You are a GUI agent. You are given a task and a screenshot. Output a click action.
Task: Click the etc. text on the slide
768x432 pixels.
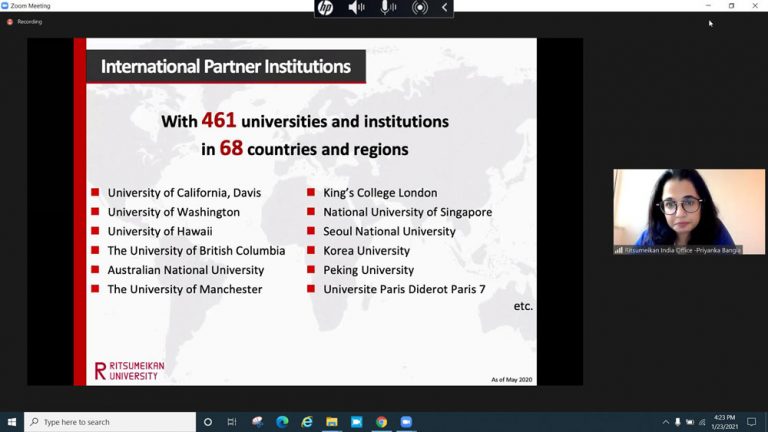523,306
